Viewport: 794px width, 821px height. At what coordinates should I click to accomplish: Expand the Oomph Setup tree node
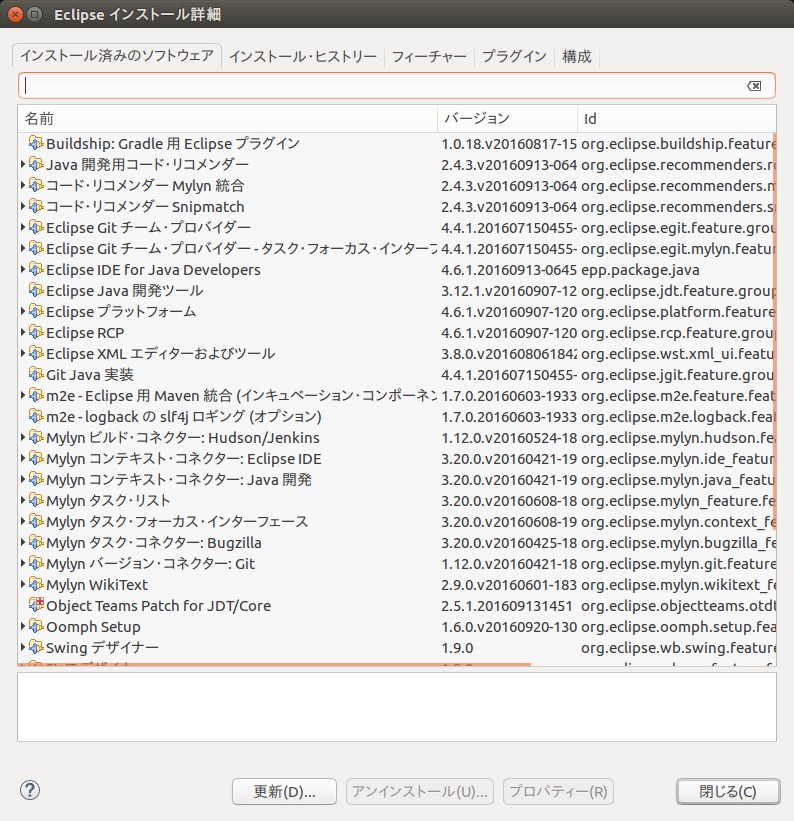pyautogui.click(x=23, y=626)
